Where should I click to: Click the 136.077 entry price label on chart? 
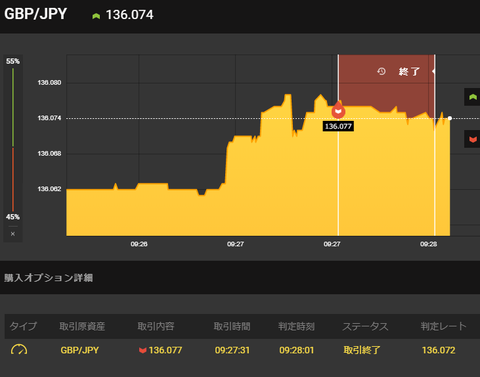tap(338, 126)
